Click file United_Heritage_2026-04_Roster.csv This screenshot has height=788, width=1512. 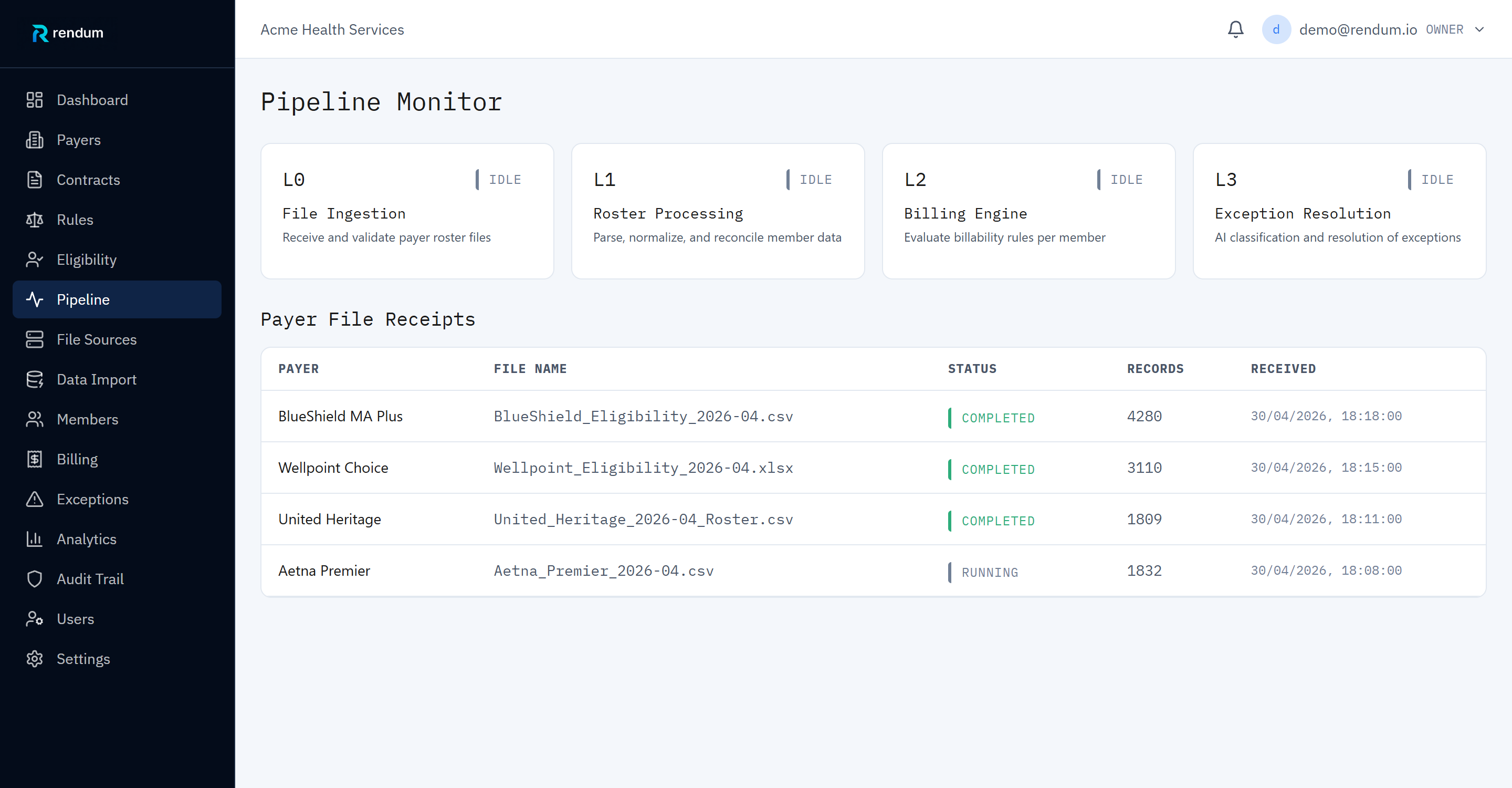click(x=643, y=520)
